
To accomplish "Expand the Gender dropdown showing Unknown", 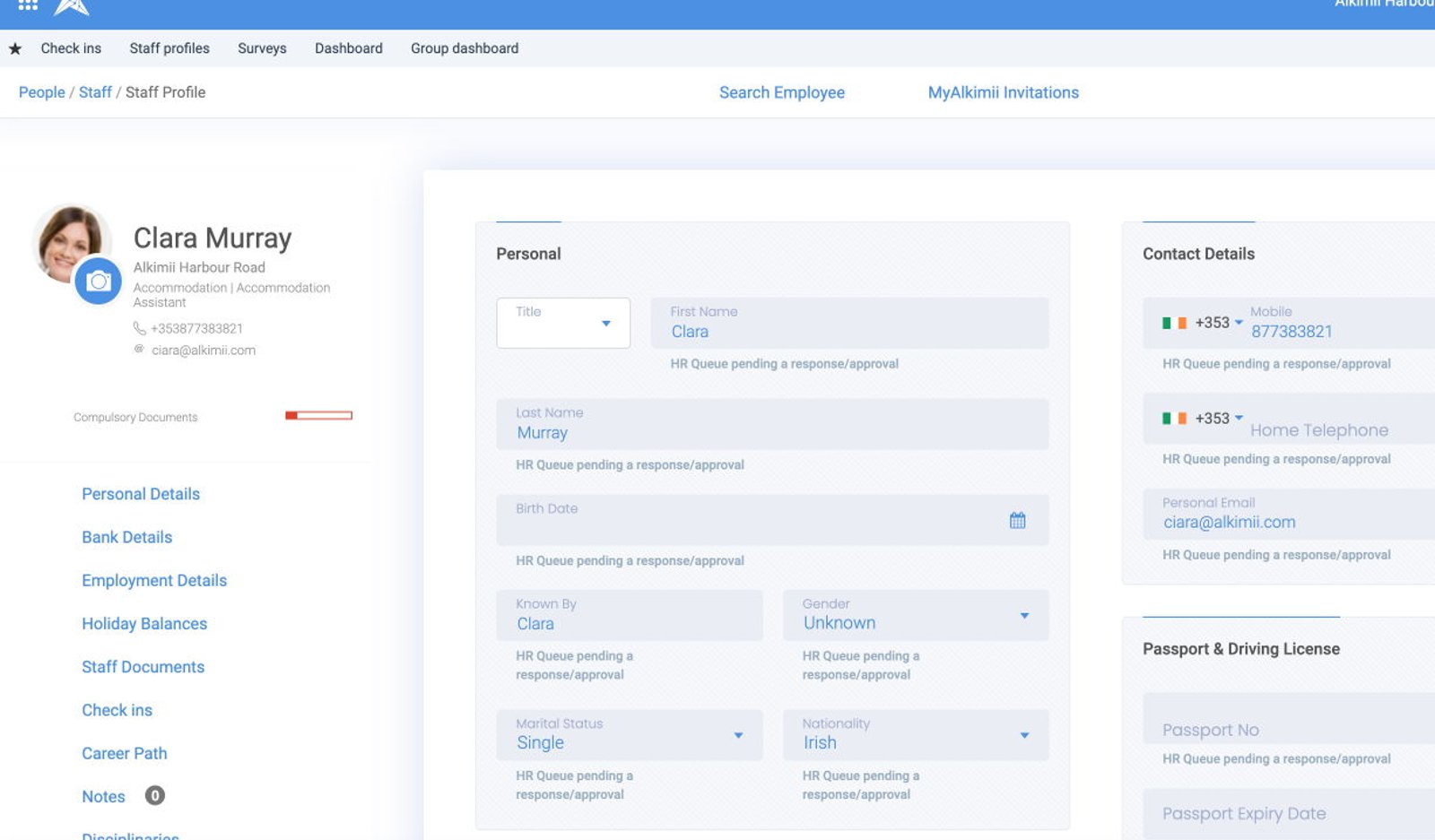I will point(916,615).
